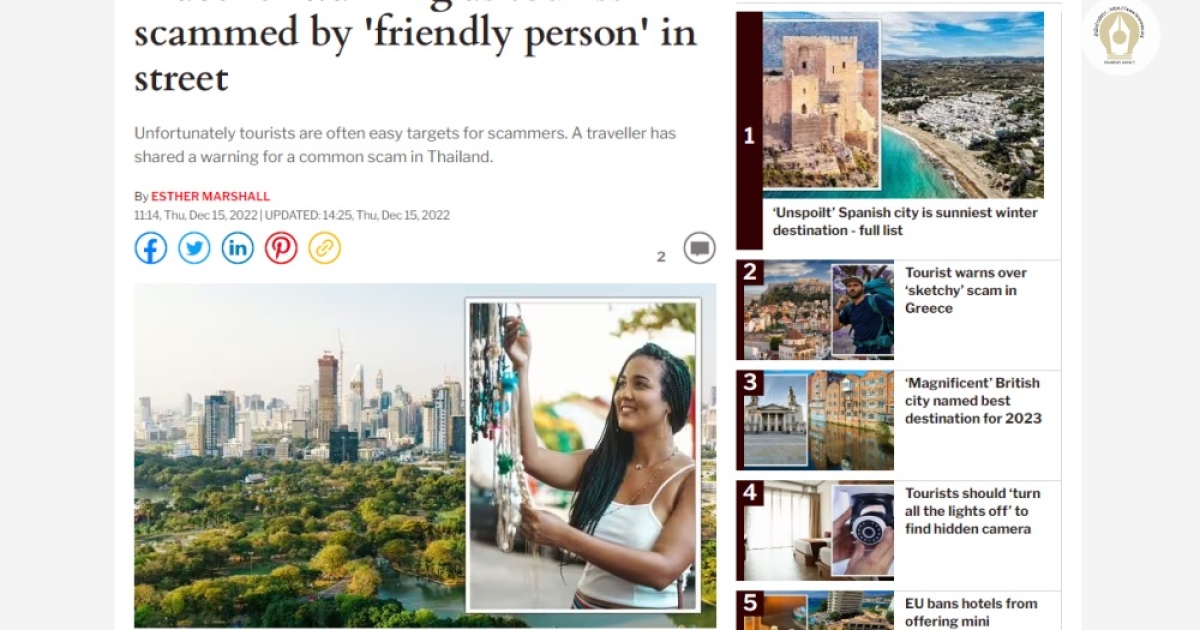Open 'Unspoilt' Spanish city sunniest winter article
This screenshot has height=630, width=1200.
905,221
